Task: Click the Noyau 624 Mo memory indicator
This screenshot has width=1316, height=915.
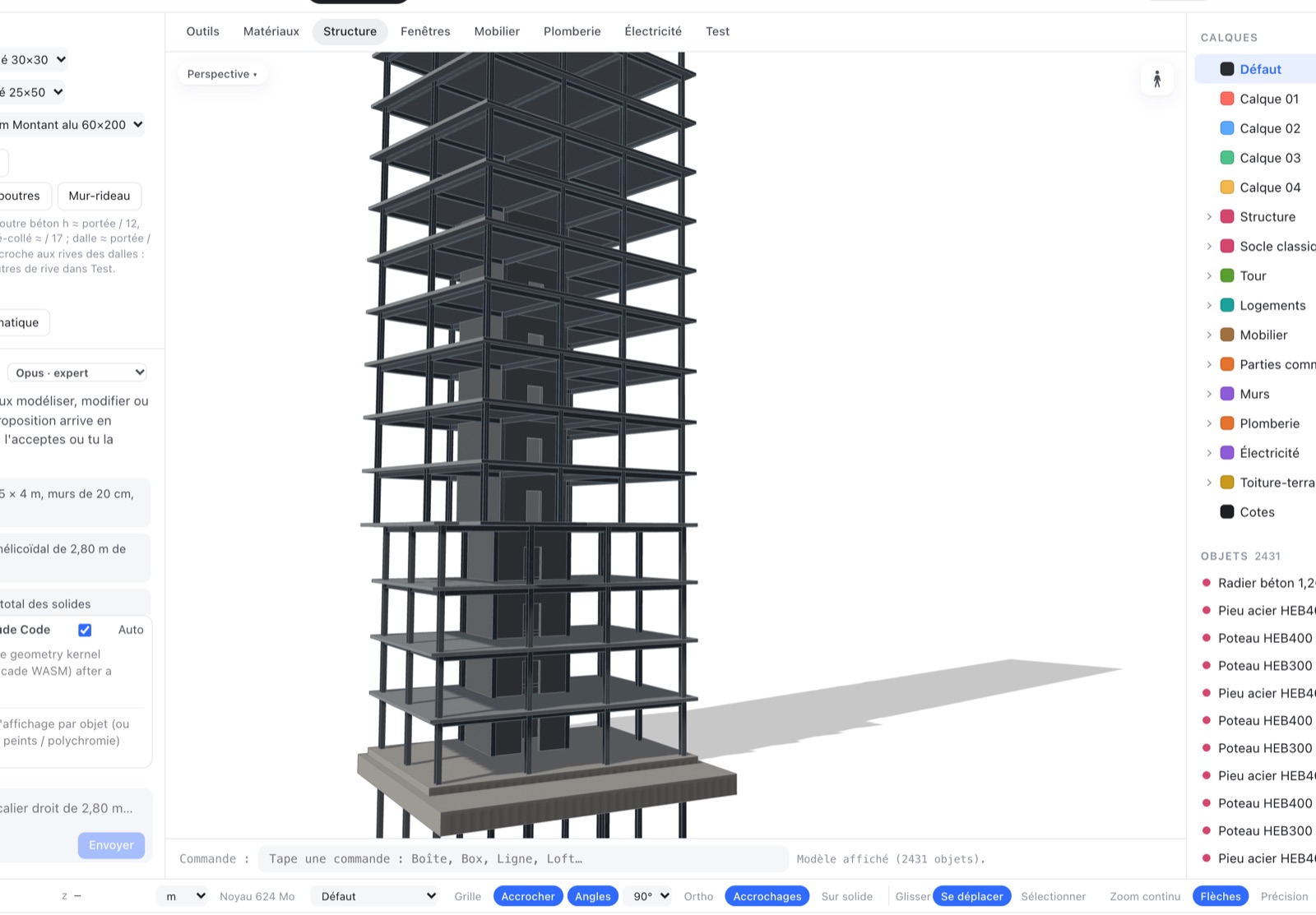Action: point(257,896)
